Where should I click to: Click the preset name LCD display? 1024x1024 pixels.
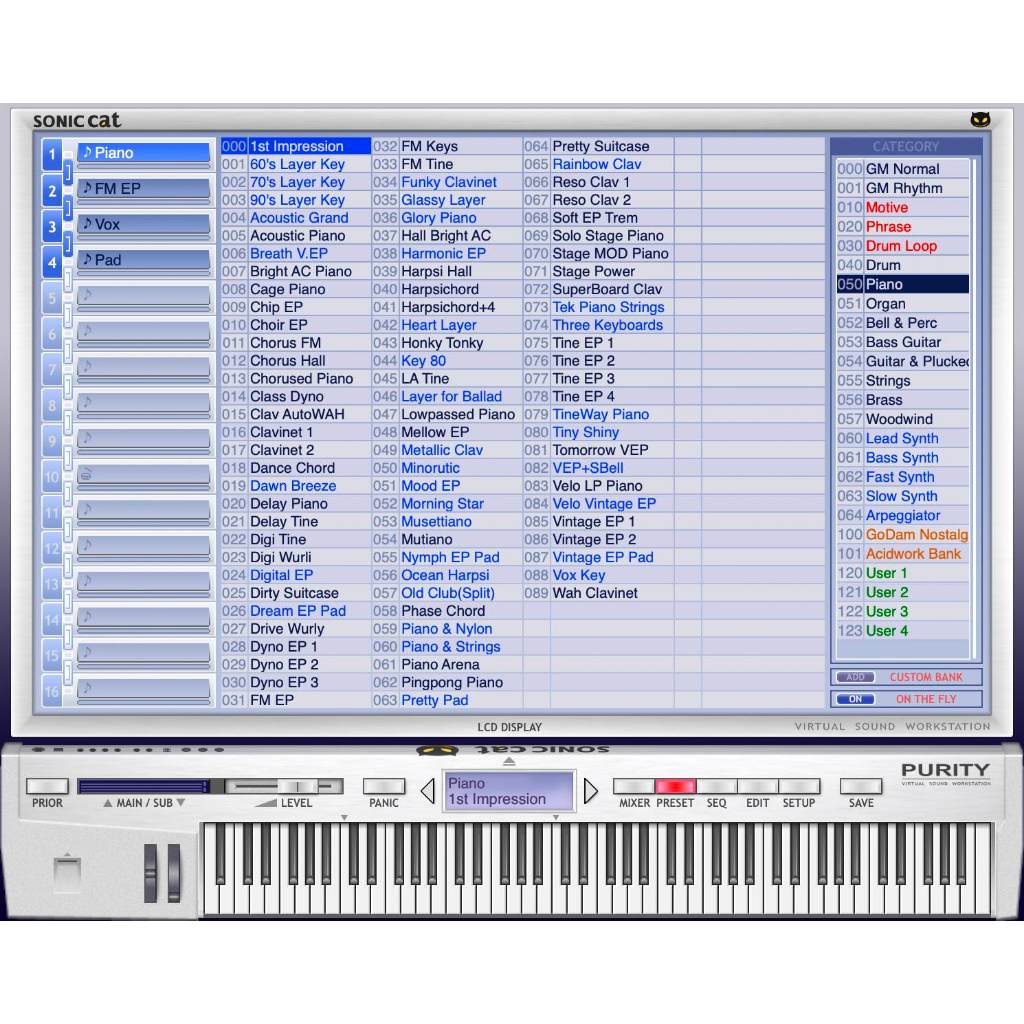click(x=509, y=791)
